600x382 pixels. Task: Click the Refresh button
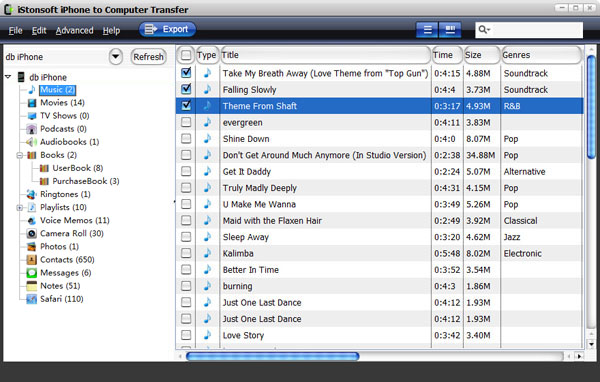(148, 57)
